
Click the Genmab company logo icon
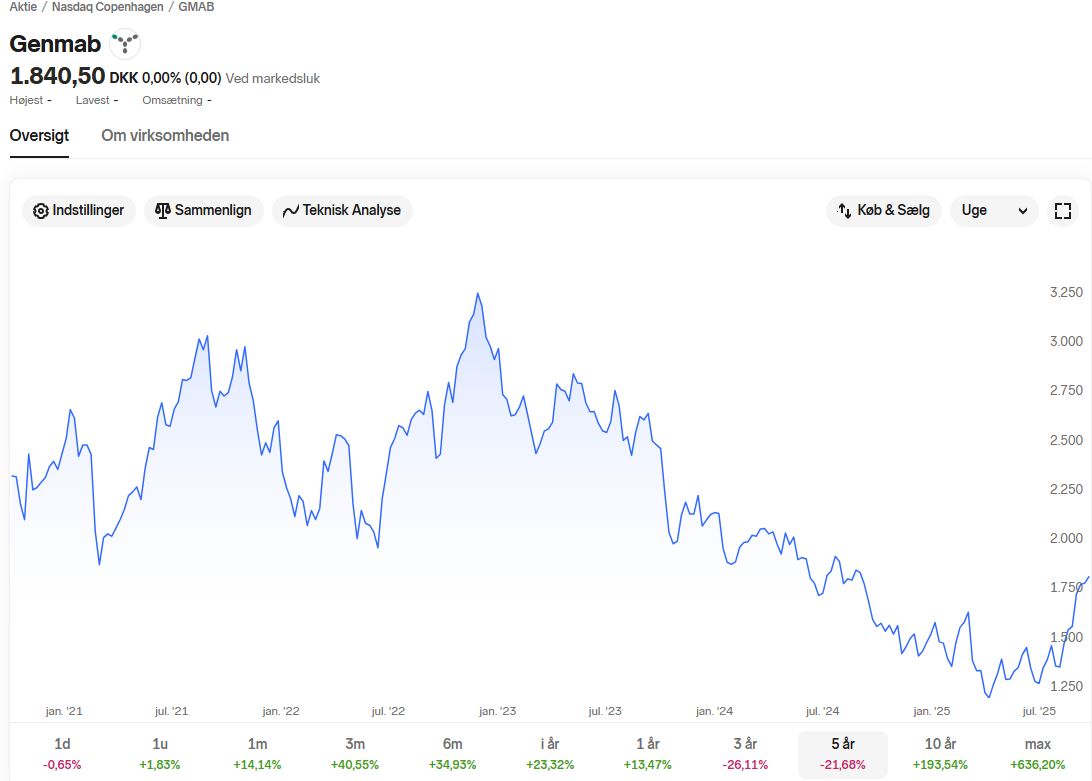(x=125, y=44)
